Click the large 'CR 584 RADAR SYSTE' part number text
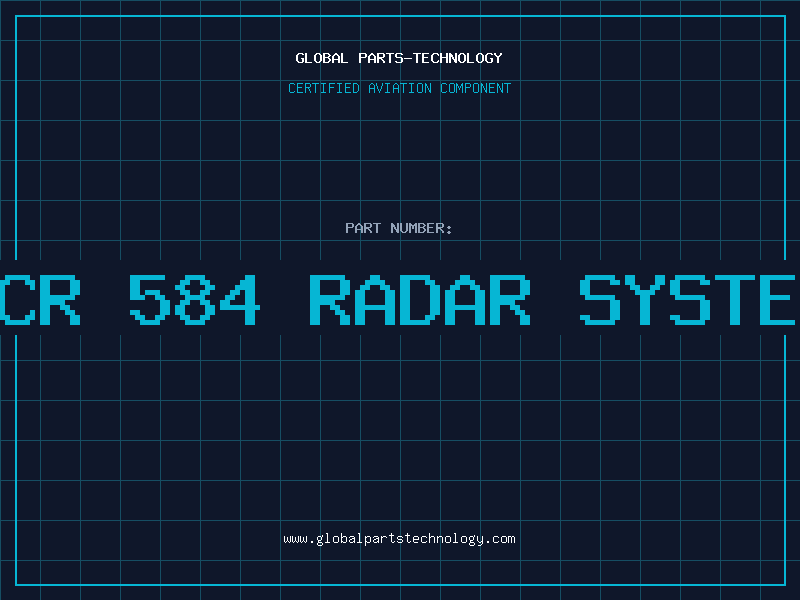800x600 pixels. click(398, 299)
